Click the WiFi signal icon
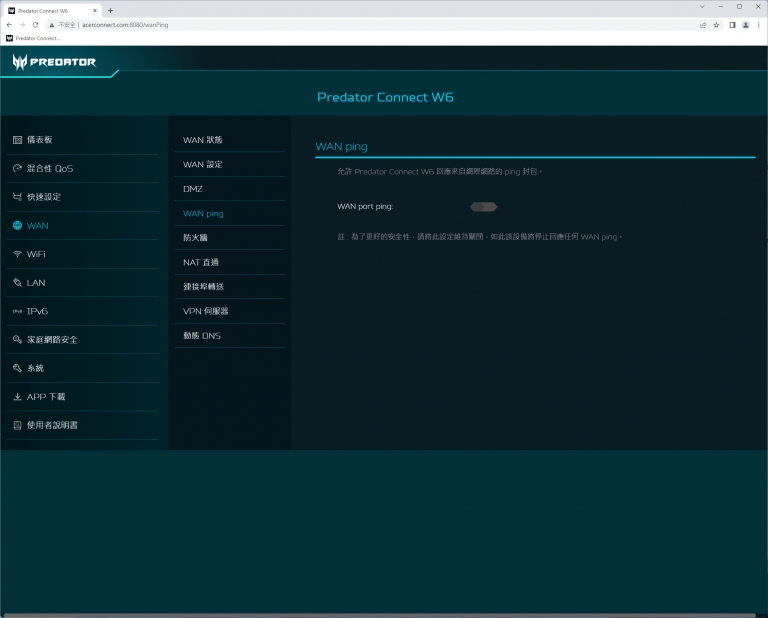The width and height of the screenshot is (768, 618). click(17, 254)
